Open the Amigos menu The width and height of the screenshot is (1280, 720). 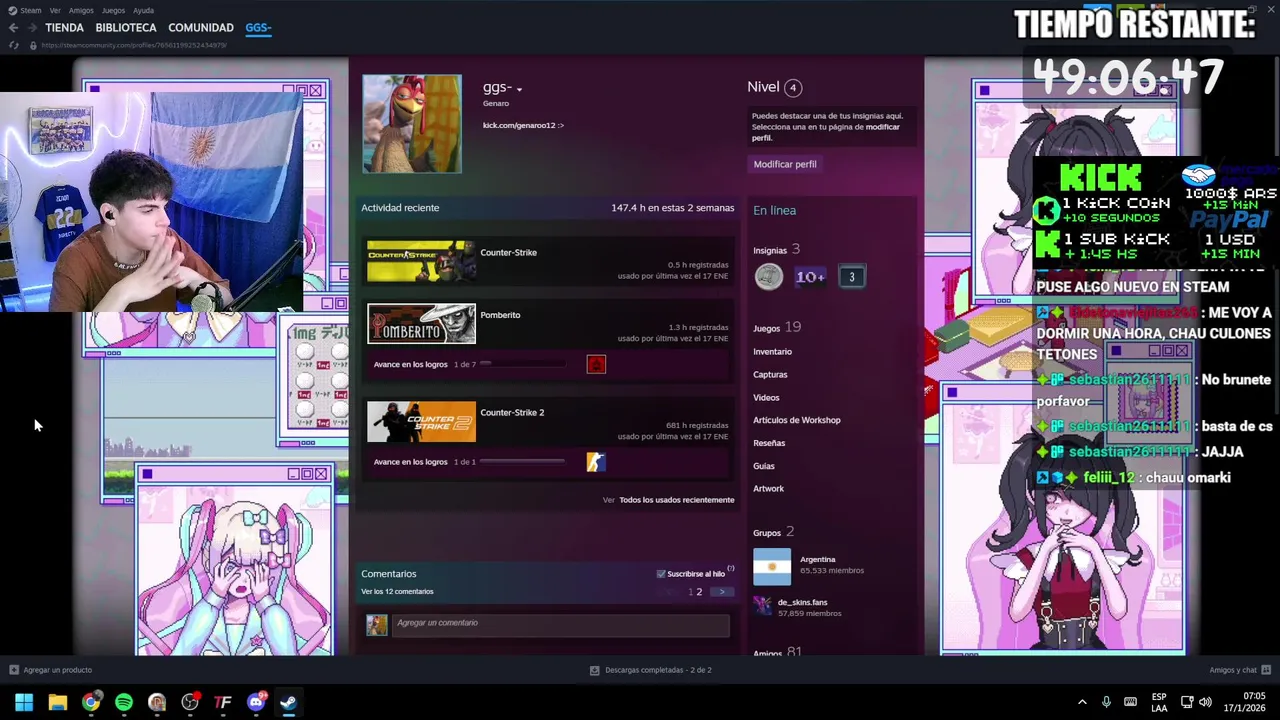click(x=81, y=10)
